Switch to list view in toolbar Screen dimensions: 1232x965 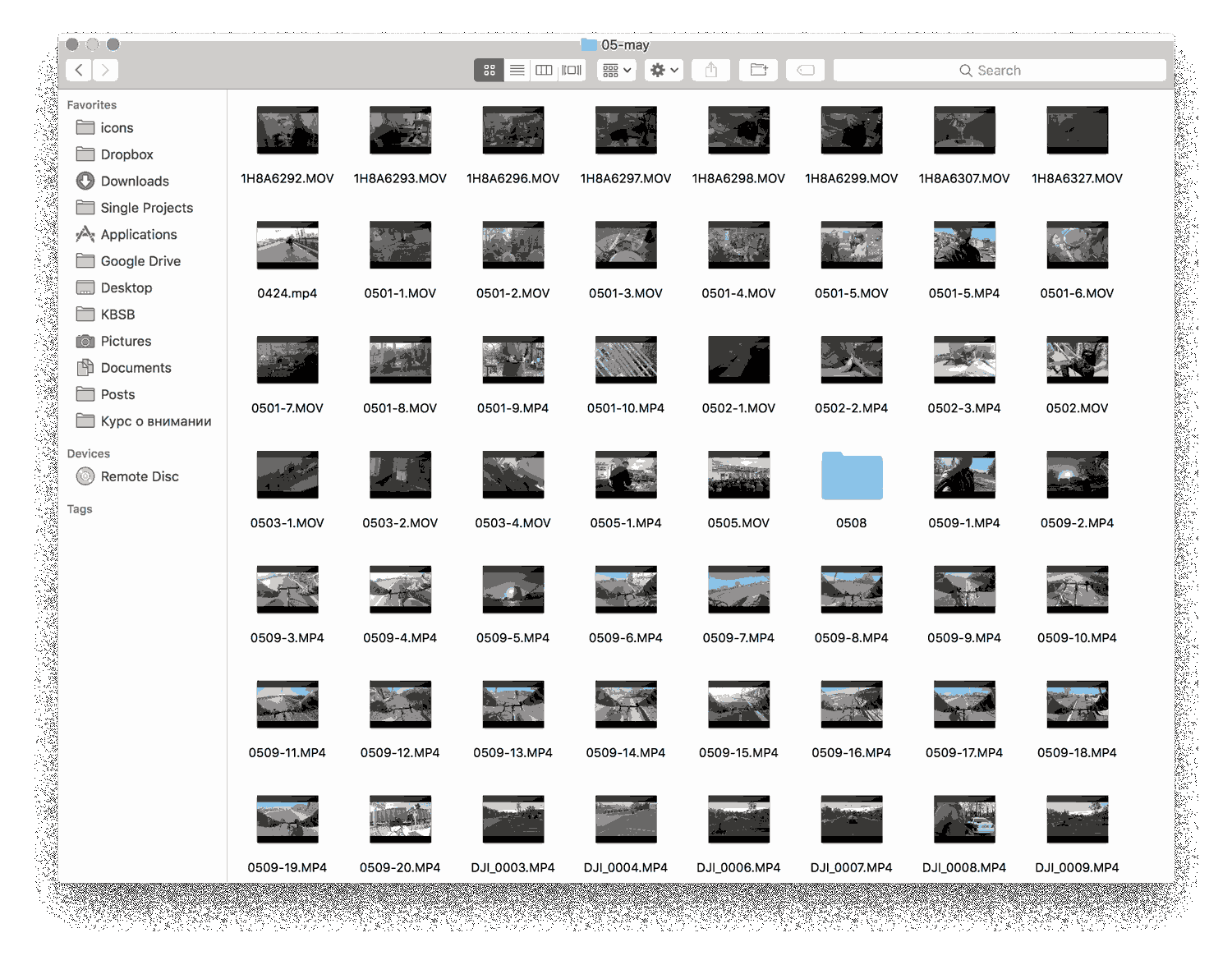point(517,71)
